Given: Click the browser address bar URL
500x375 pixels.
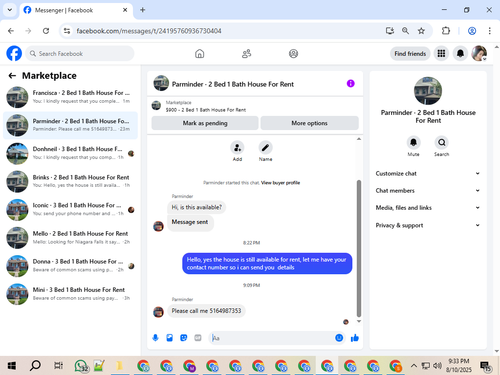Looking at the screenshot, I should click(x=149, y=31).
